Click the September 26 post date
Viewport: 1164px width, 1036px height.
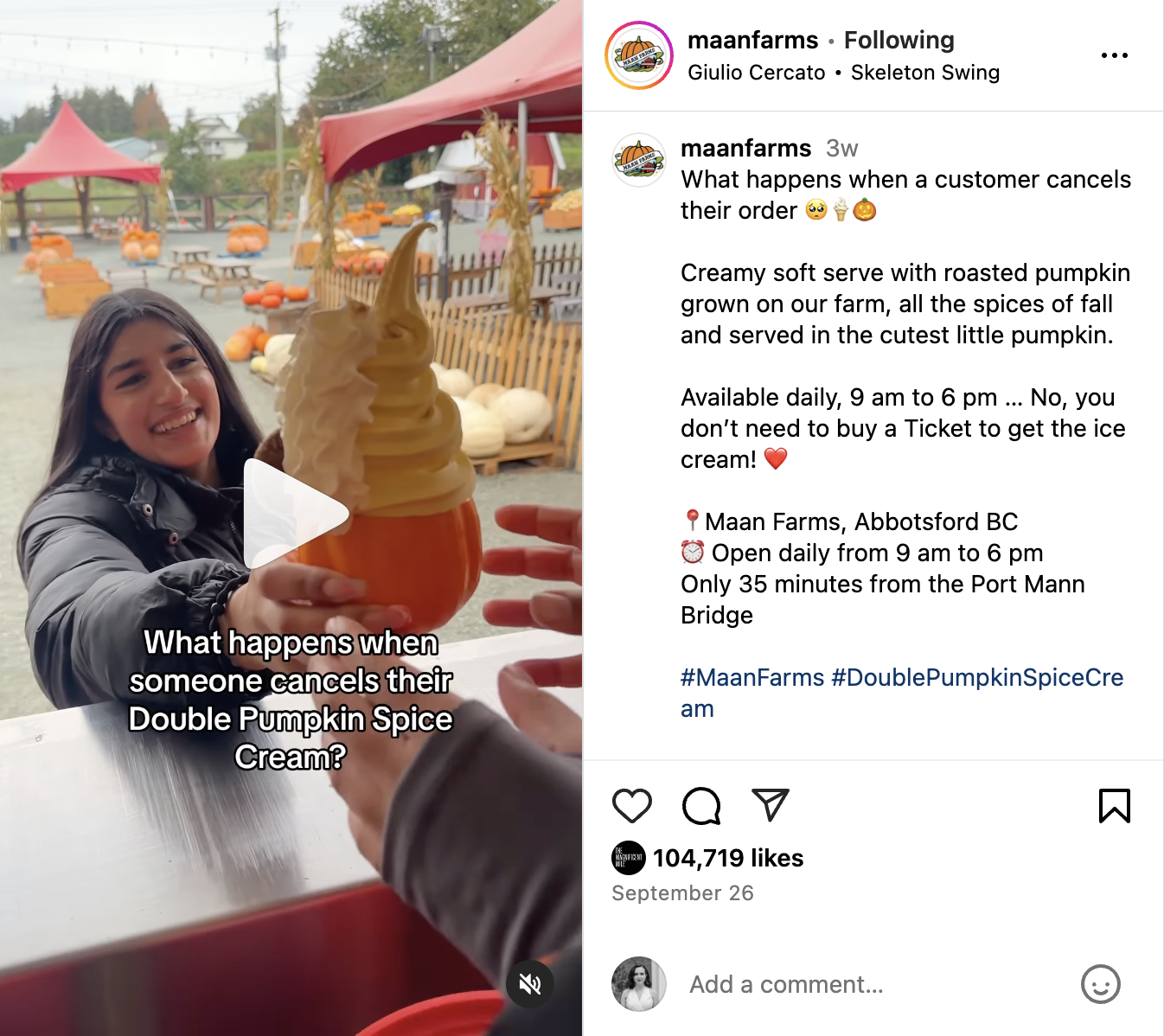tap(682, 893)
